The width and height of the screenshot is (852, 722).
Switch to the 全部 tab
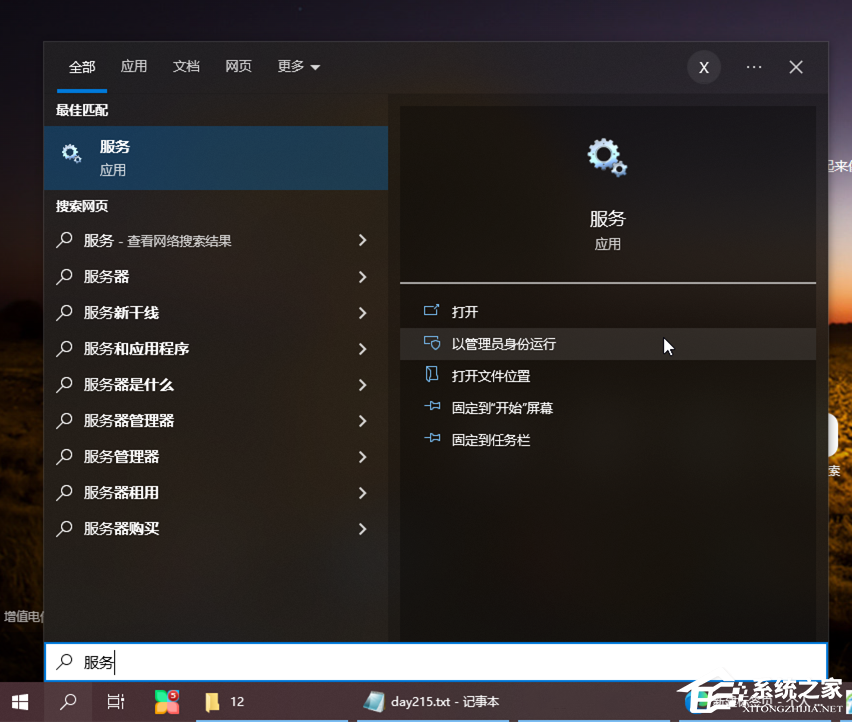82,67
